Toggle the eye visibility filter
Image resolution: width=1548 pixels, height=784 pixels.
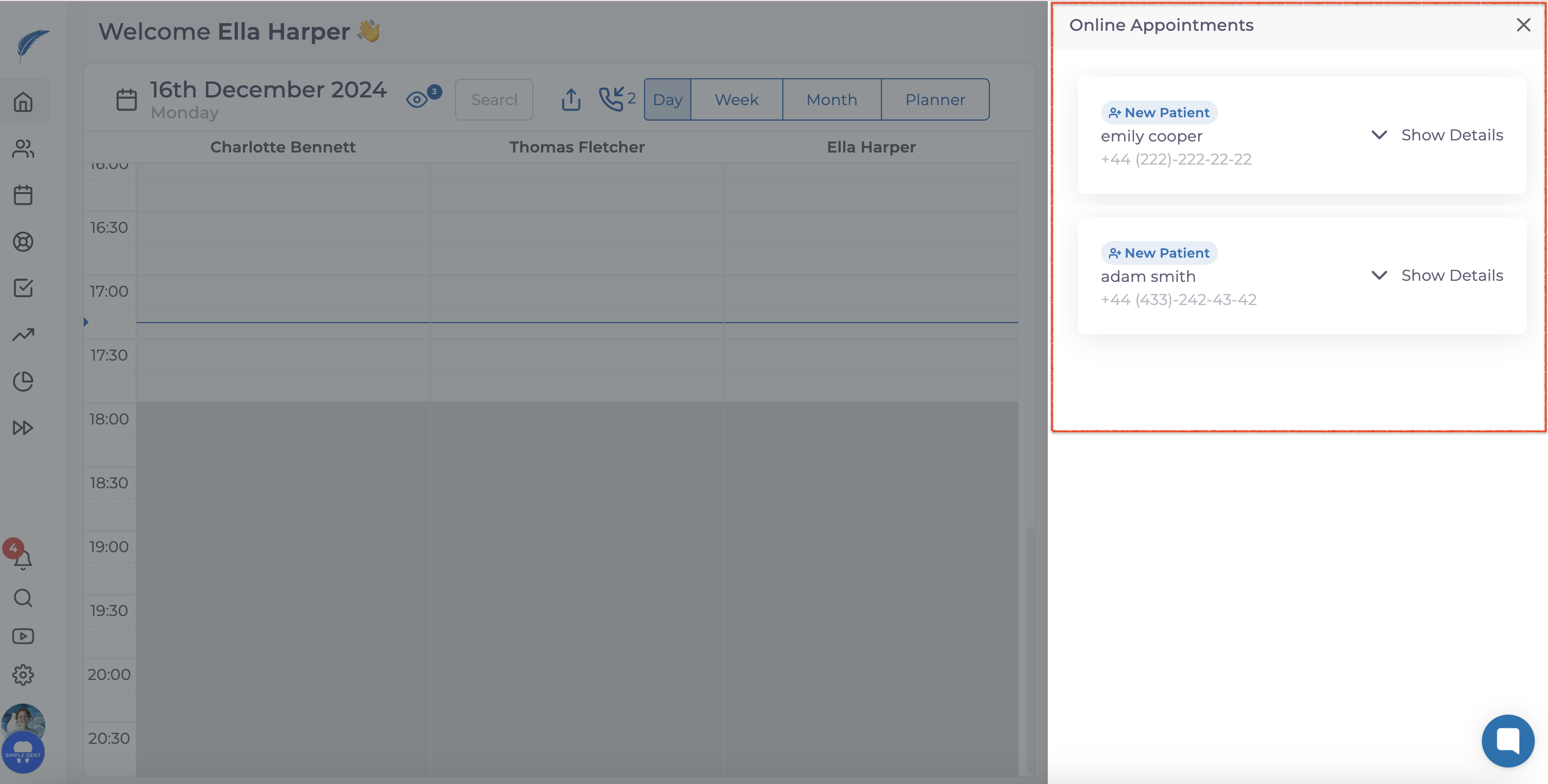[418, 99]
